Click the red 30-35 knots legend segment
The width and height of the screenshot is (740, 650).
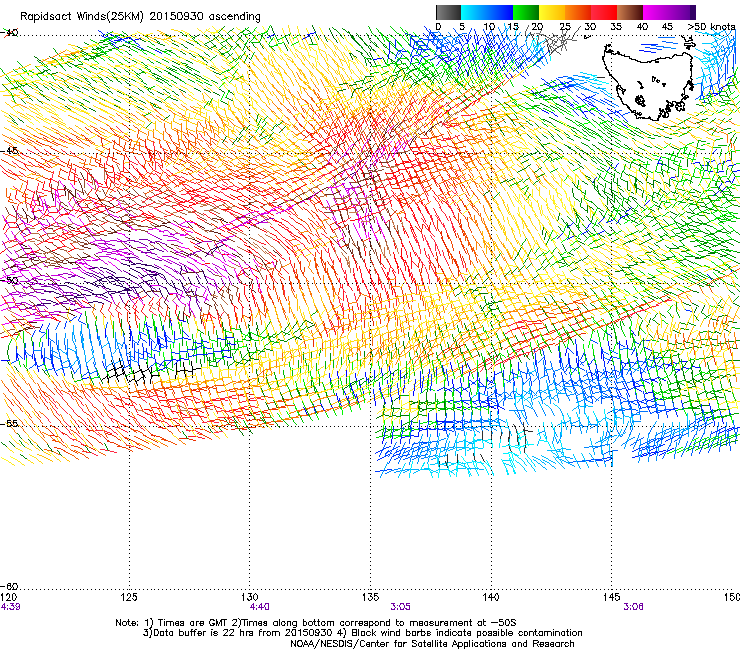tap(604, 12)
